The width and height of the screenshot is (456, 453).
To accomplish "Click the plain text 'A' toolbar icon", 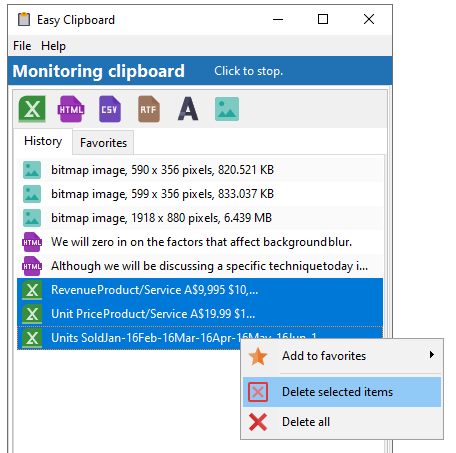I will pyautogui.click(x=188, y=109).
